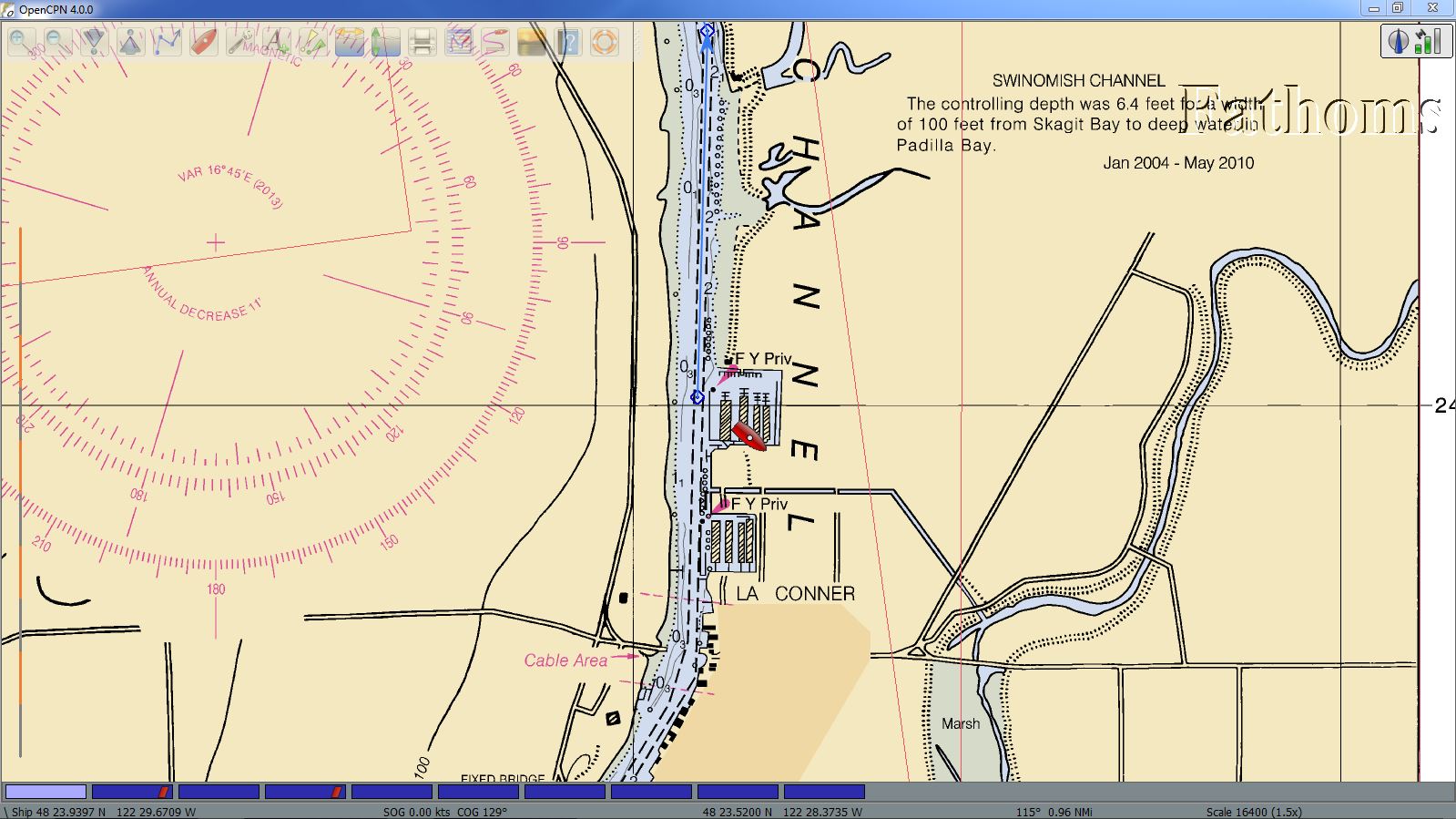1456x819 pixels.
Task: Click upper F Y Priv light label
Action: [x=763, y=359]
